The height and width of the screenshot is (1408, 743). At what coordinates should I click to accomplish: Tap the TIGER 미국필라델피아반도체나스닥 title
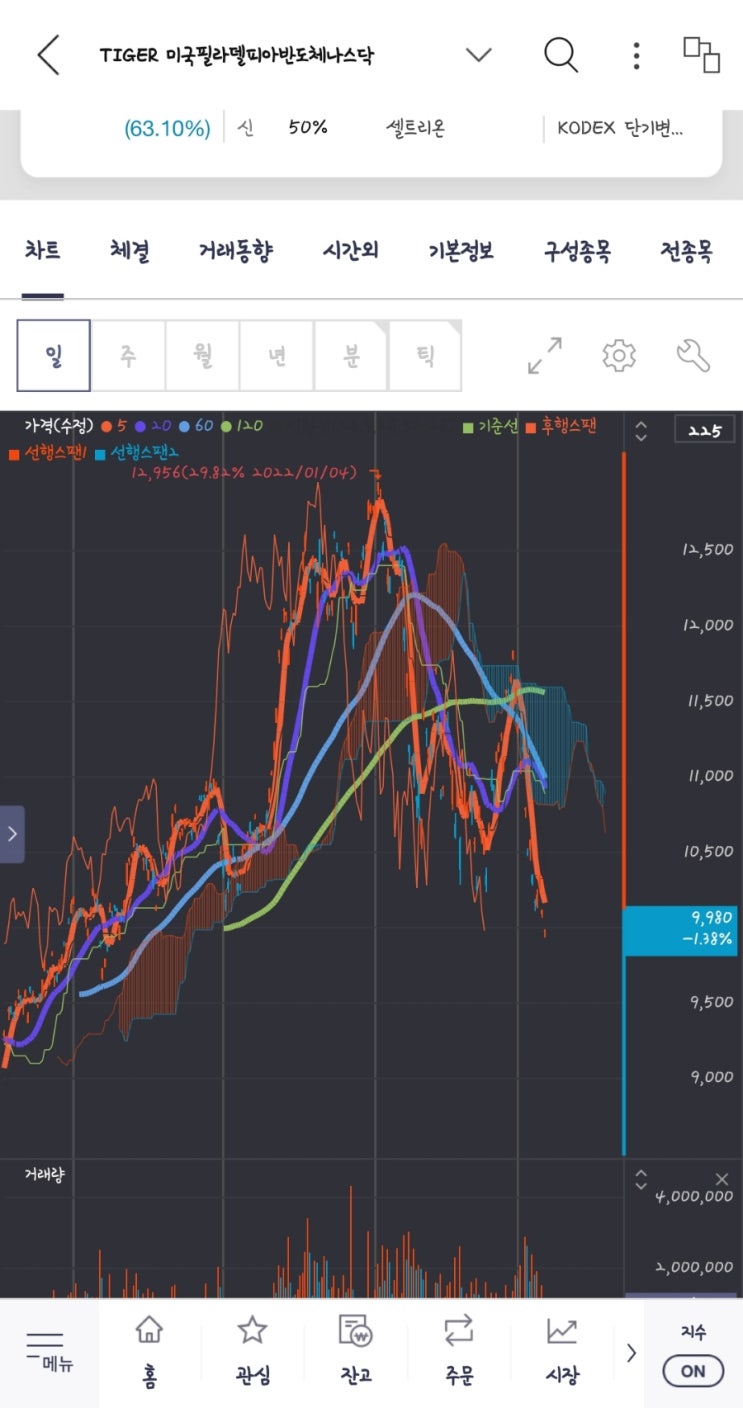pyautogui.click(x=237, y=55)
